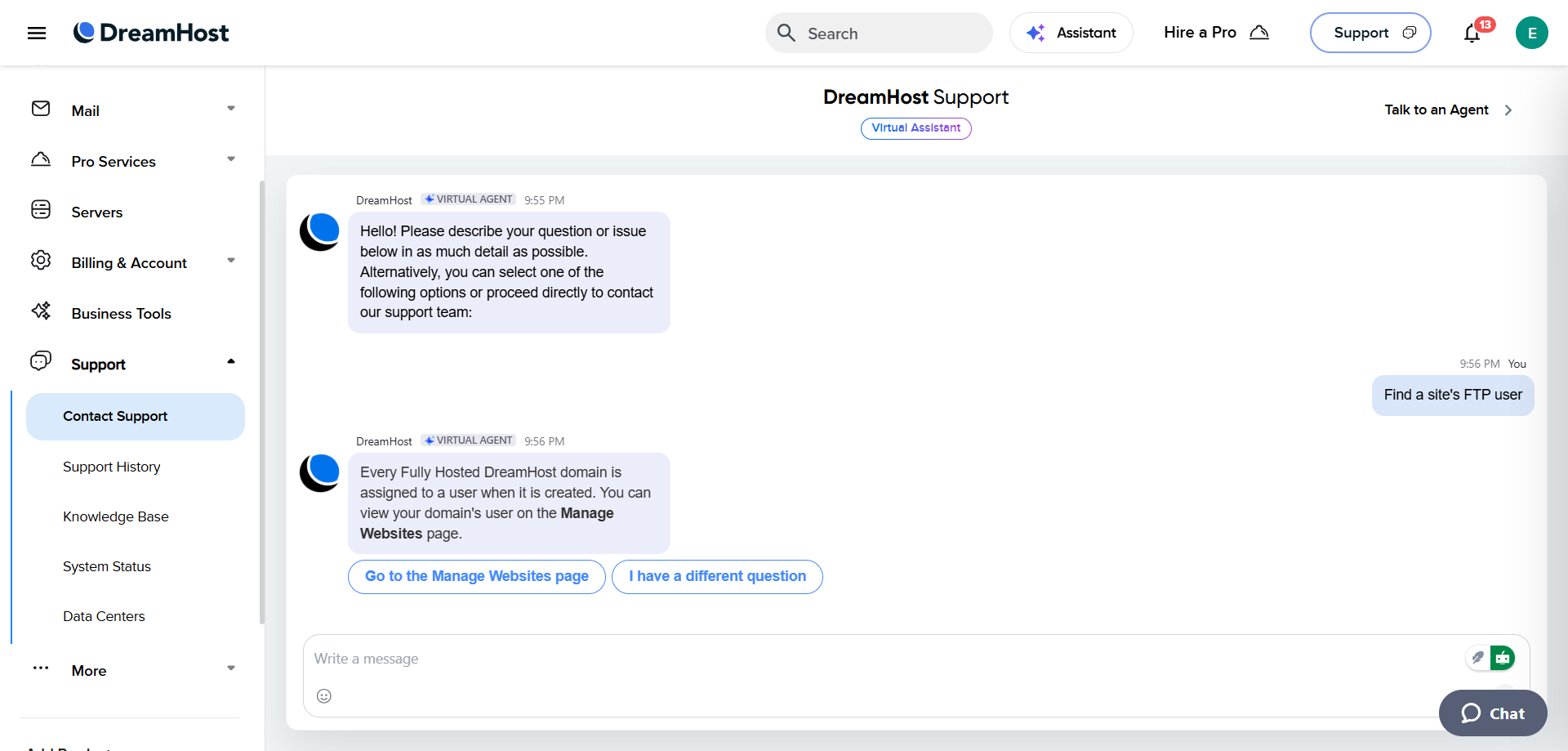
Task: Click the Mail envelope icon
Action: pos(41,109)
